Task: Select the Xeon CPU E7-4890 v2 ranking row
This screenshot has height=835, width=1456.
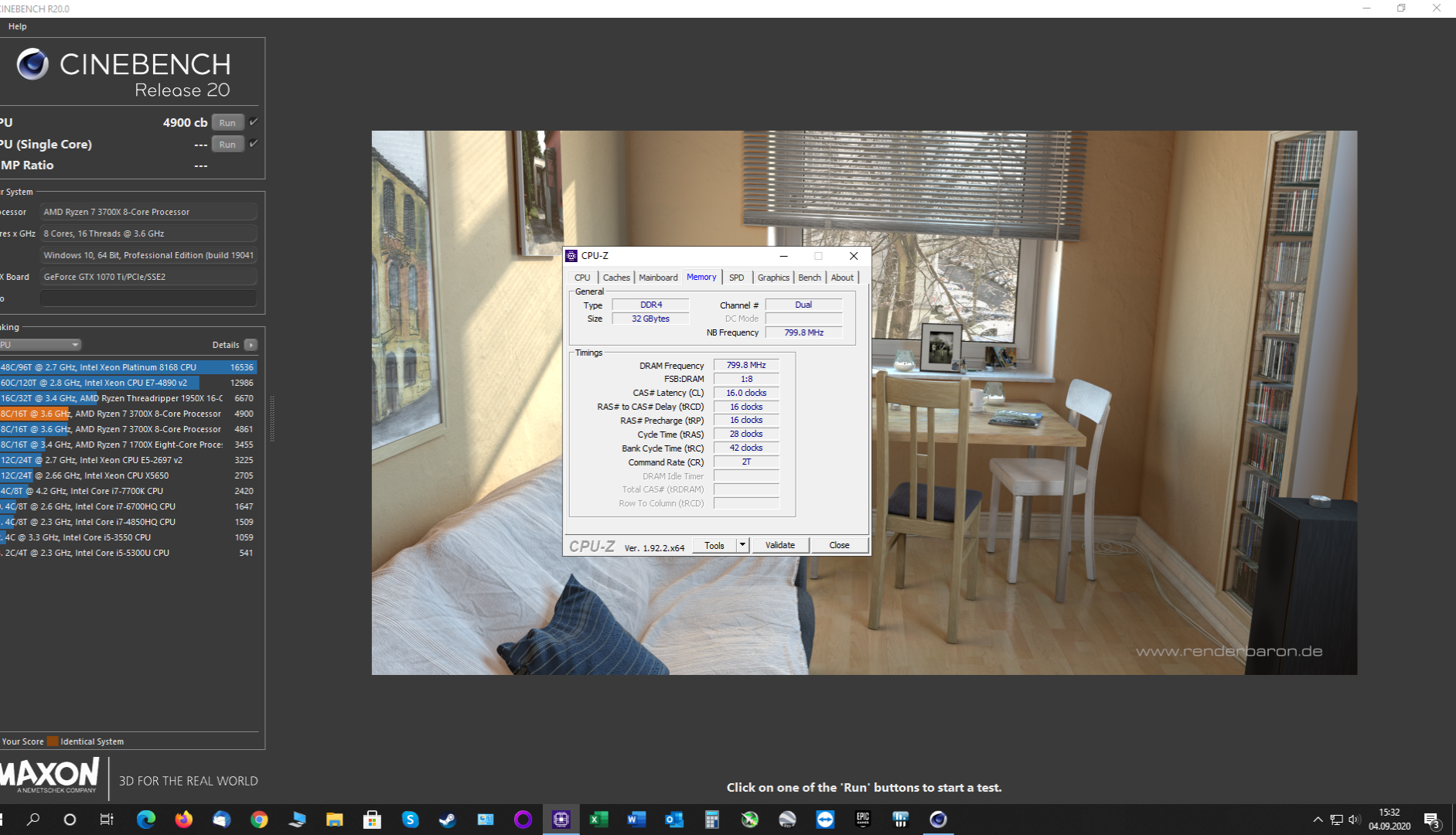Action: click(x=128, y=383)
